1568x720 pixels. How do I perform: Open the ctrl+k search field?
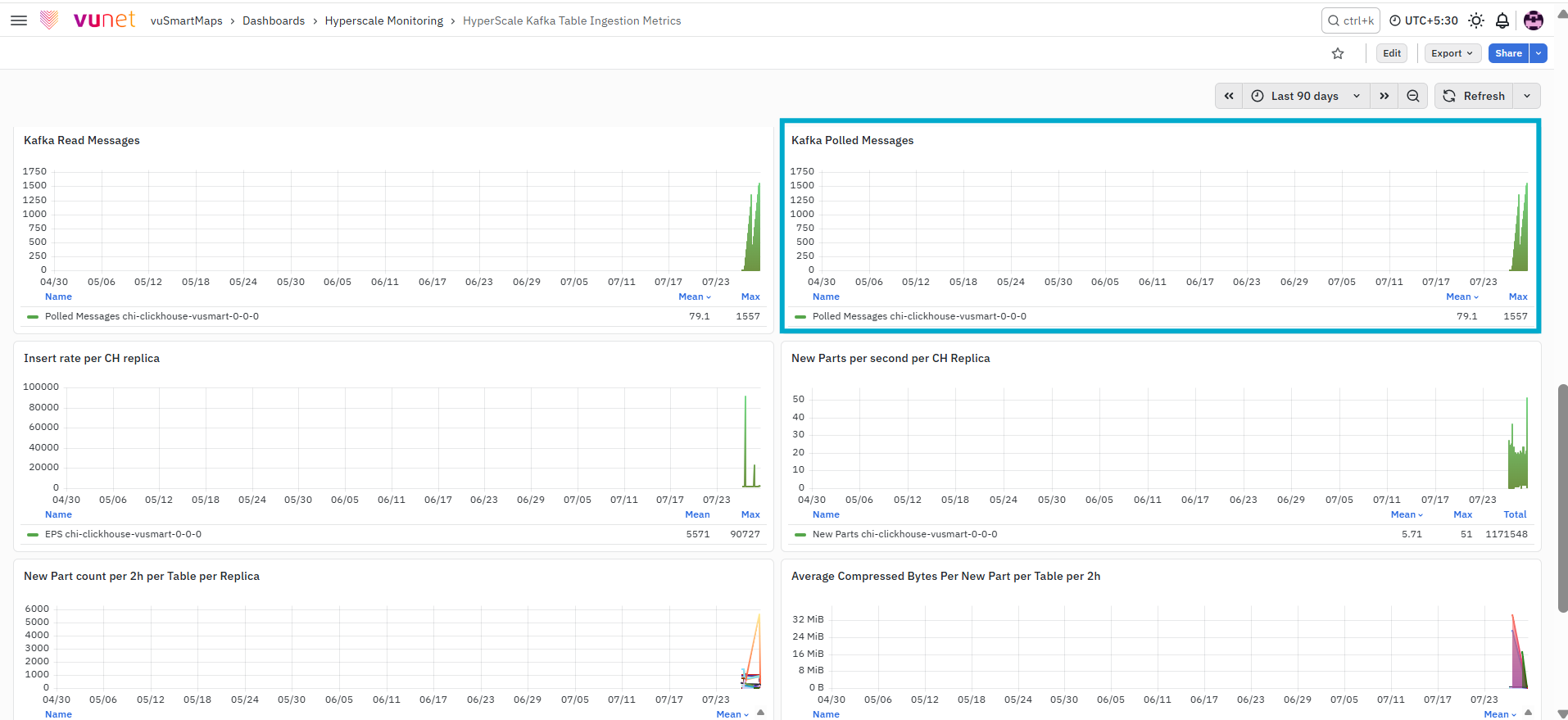[x=1351, y=20]
